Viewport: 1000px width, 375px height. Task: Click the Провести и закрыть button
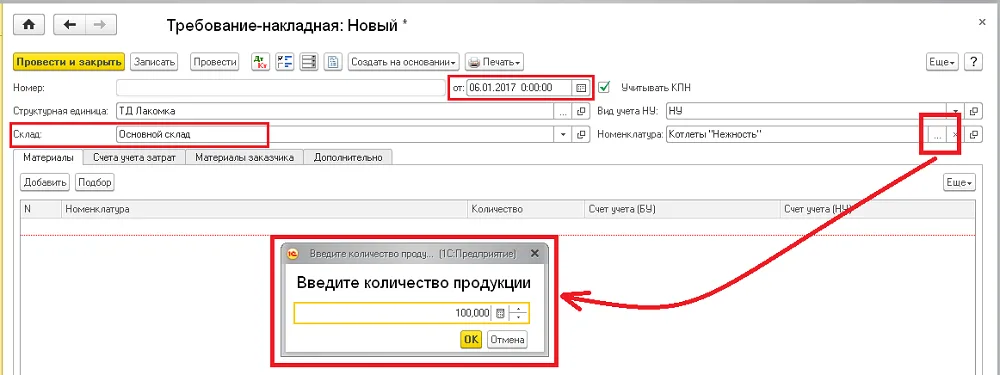(x=69, y=62)
